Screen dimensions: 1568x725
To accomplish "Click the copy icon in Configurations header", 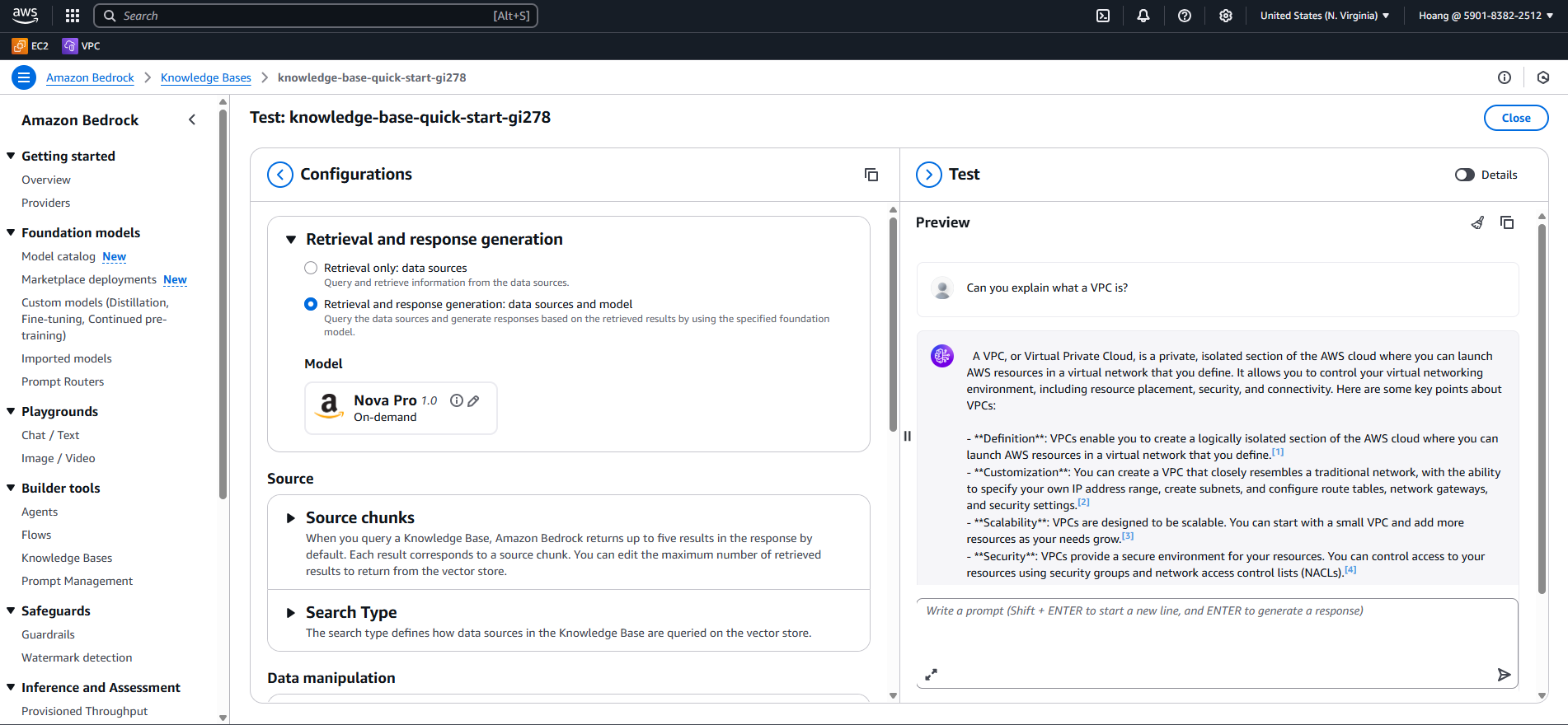I will click(871, 175).
